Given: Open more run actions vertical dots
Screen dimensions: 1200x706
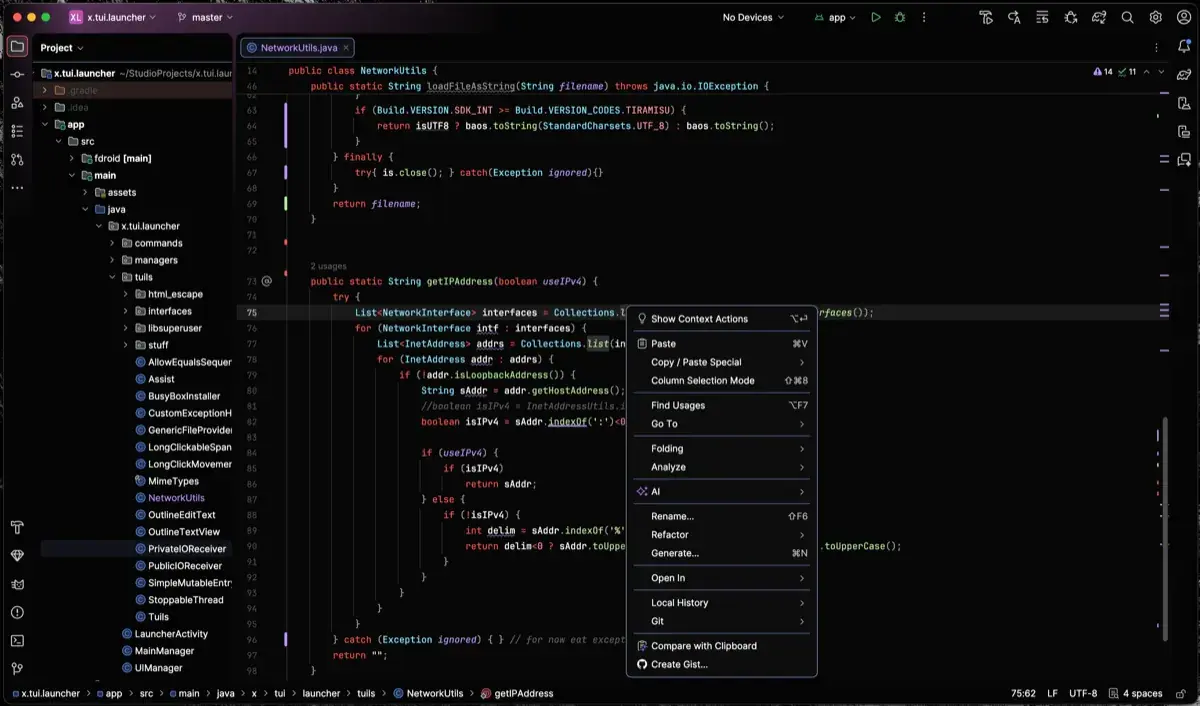Looking at the screenshot, I should click(x=924, y=17).
